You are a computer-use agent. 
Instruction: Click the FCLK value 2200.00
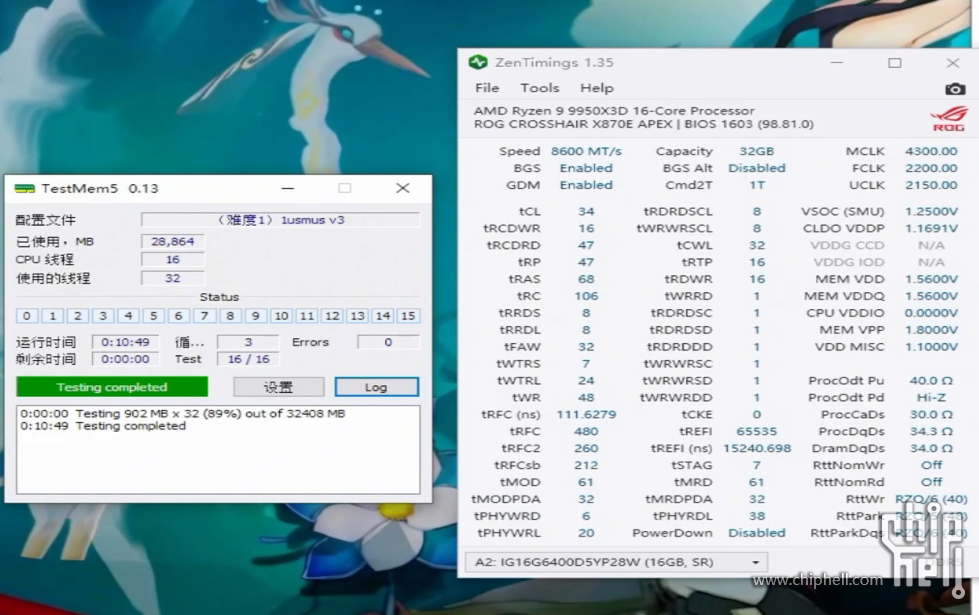coord(931,168)
